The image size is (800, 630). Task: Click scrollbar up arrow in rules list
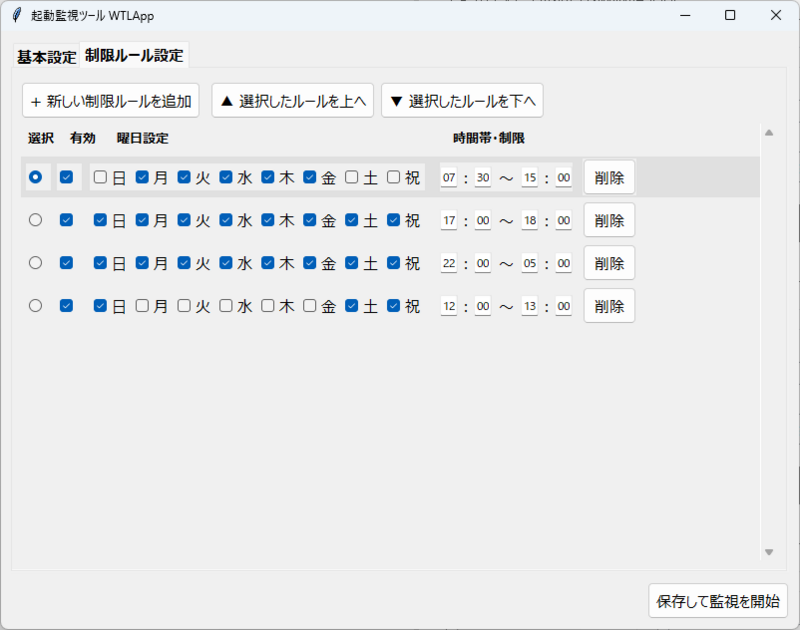pyautogui.click(x=768, y=132)
